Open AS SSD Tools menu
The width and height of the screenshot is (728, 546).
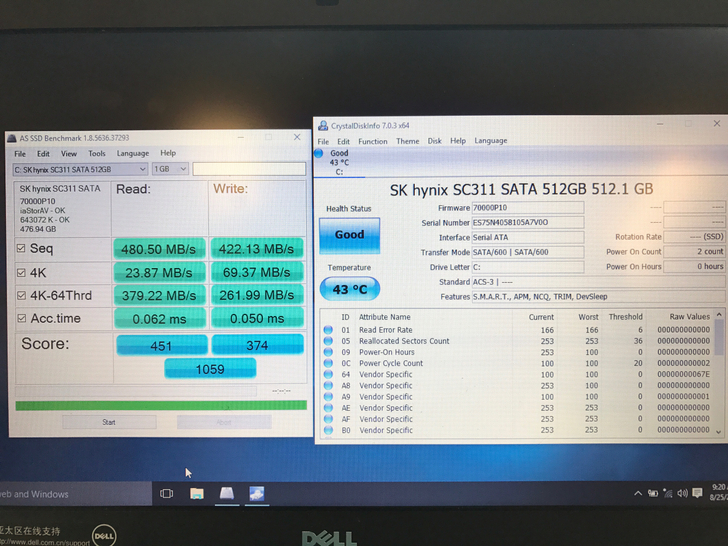[97, 153]
